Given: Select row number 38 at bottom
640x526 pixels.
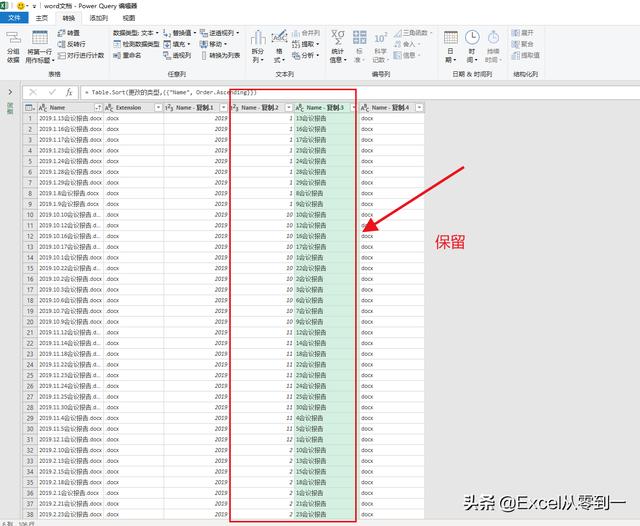Looking at the screenshot, I should point(30,515).
